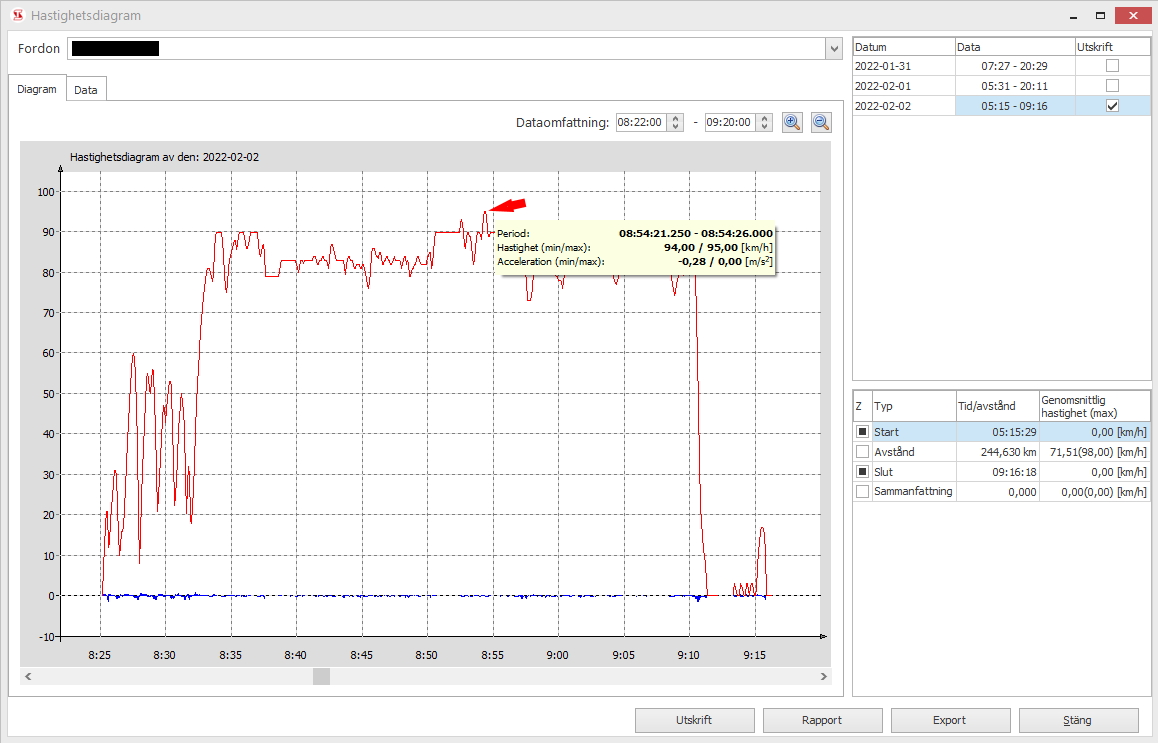
Task: Click the zoom out magnifier icon
Action: pyautogui.click(x=821, y=122)
